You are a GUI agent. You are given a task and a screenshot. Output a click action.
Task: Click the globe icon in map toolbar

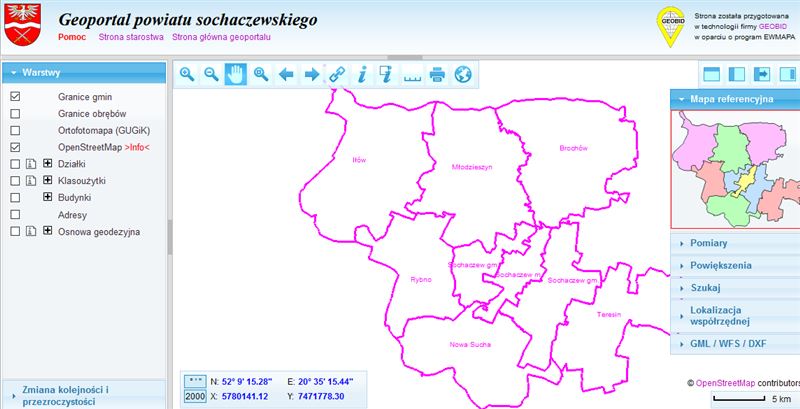(462, 74)
